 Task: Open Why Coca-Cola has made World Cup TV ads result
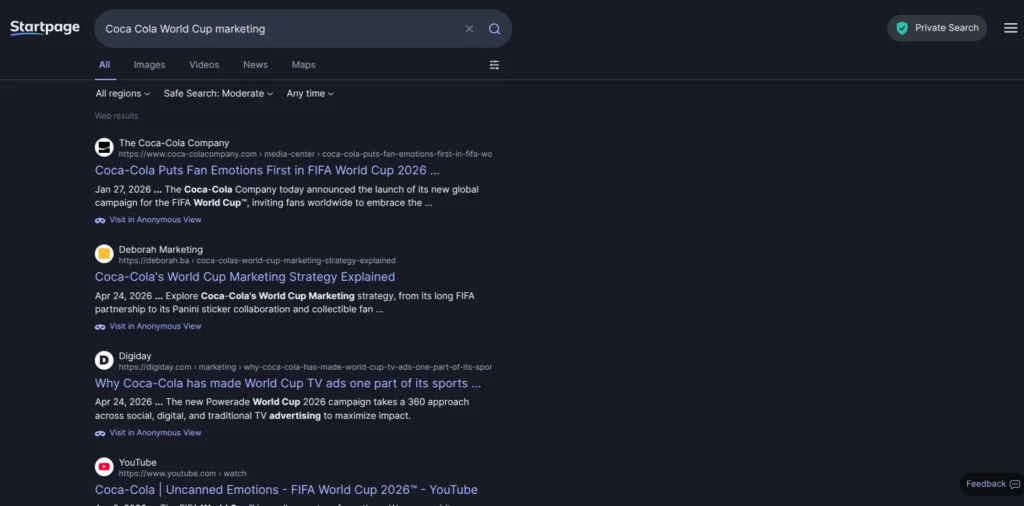click(x=288, y=383)
